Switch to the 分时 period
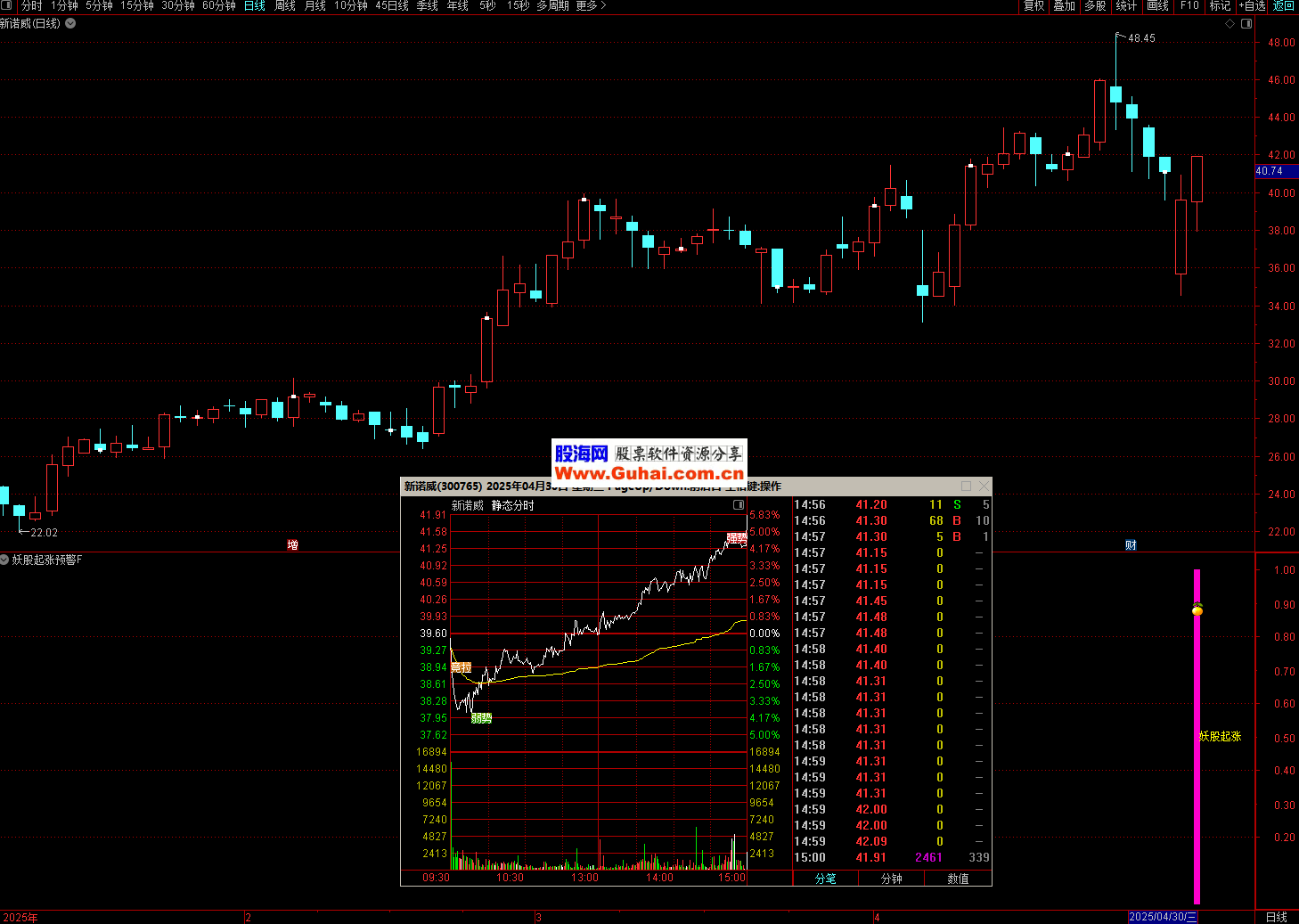Image resolution: width=1299 pixels, height=924 pixels. click(32, 5)
